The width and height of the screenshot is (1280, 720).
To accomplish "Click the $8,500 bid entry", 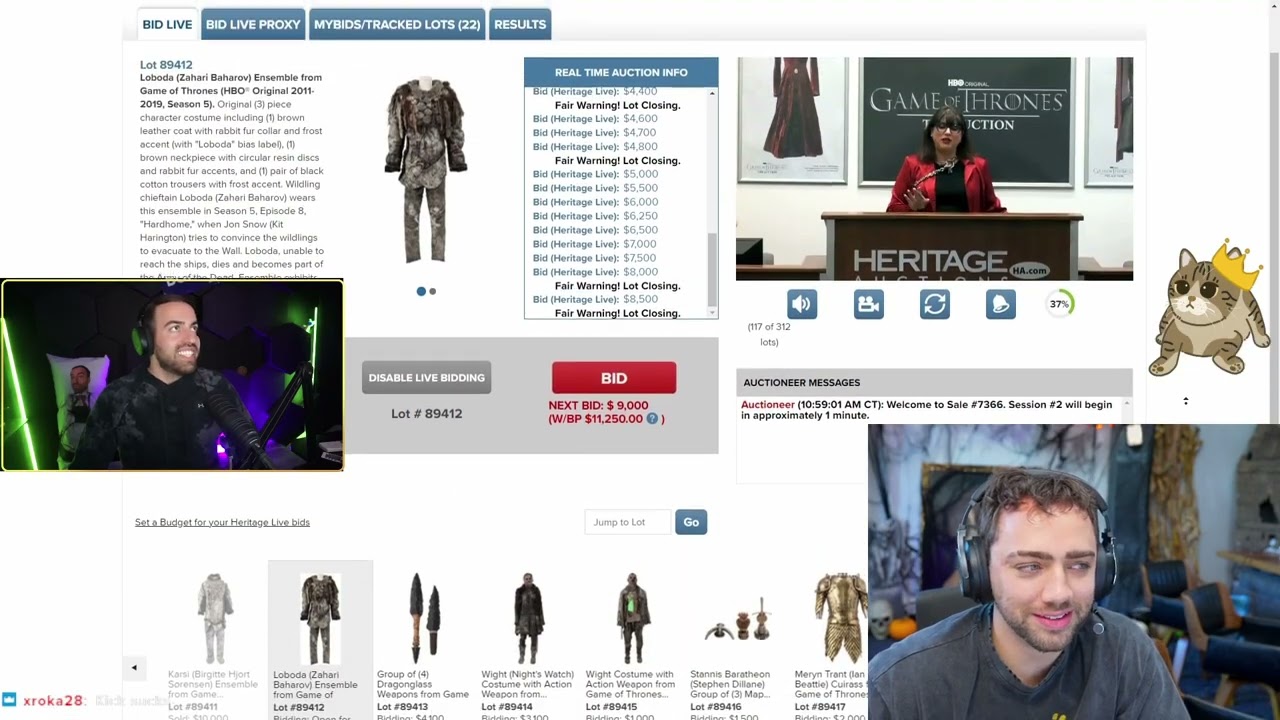I will pyautogui.click(x=596, y=299).
